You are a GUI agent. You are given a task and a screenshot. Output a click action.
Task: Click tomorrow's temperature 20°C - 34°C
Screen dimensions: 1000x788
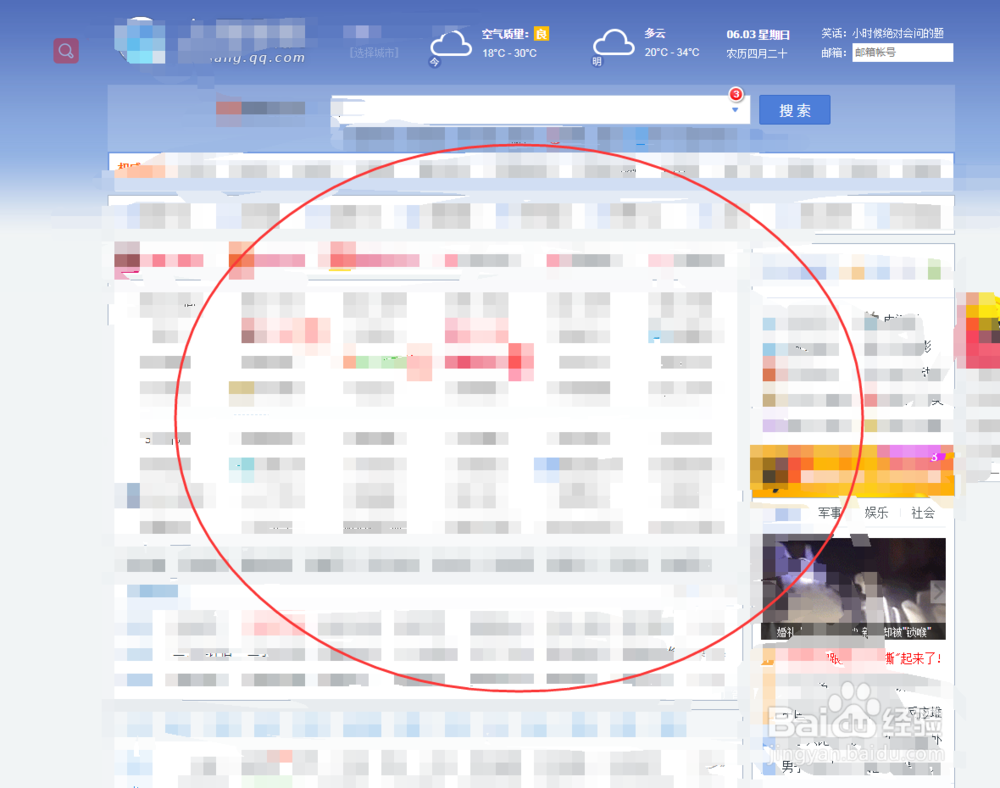click(672, 52)
